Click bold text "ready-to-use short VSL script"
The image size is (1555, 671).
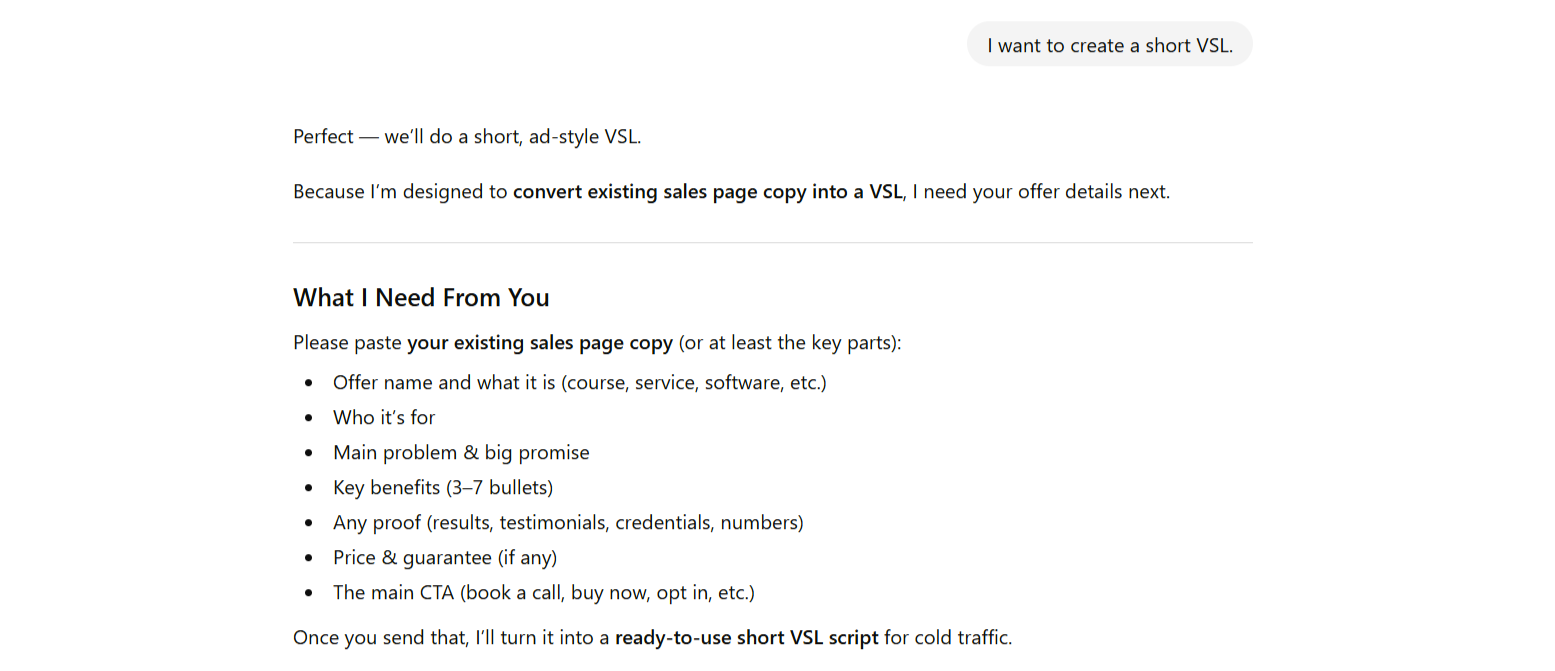746,637
